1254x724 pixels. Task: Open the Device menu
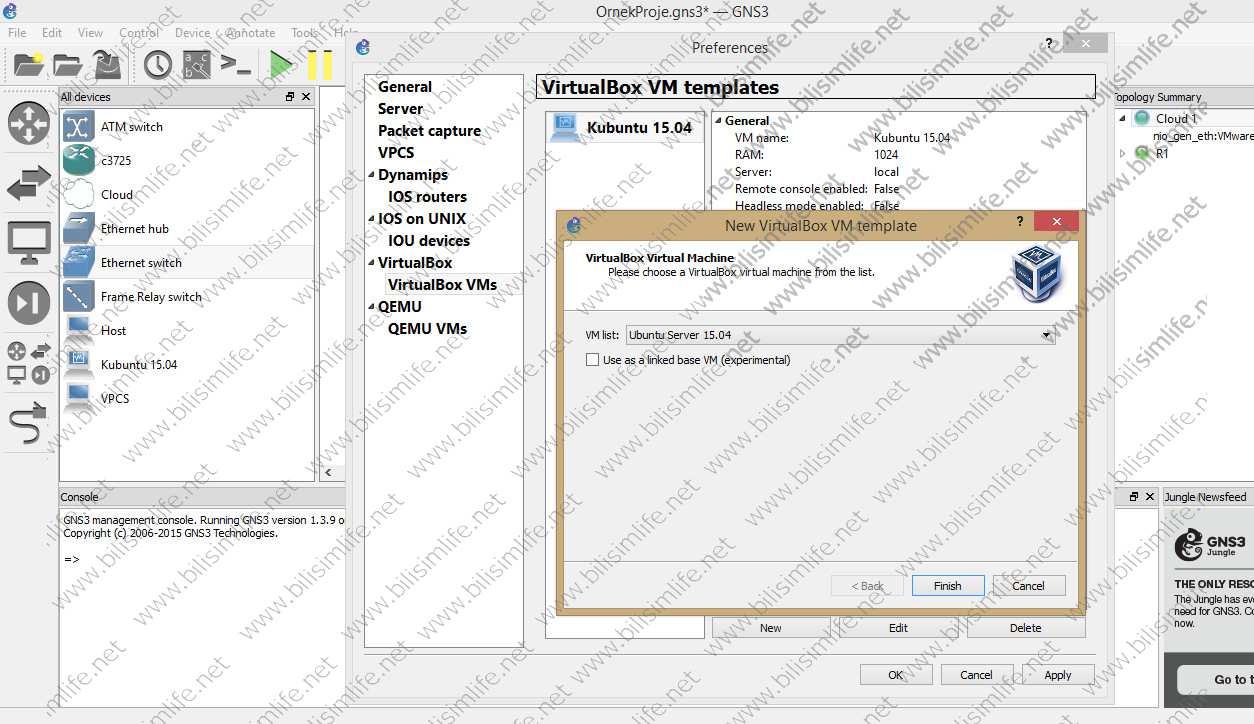(x=193, y=33)
